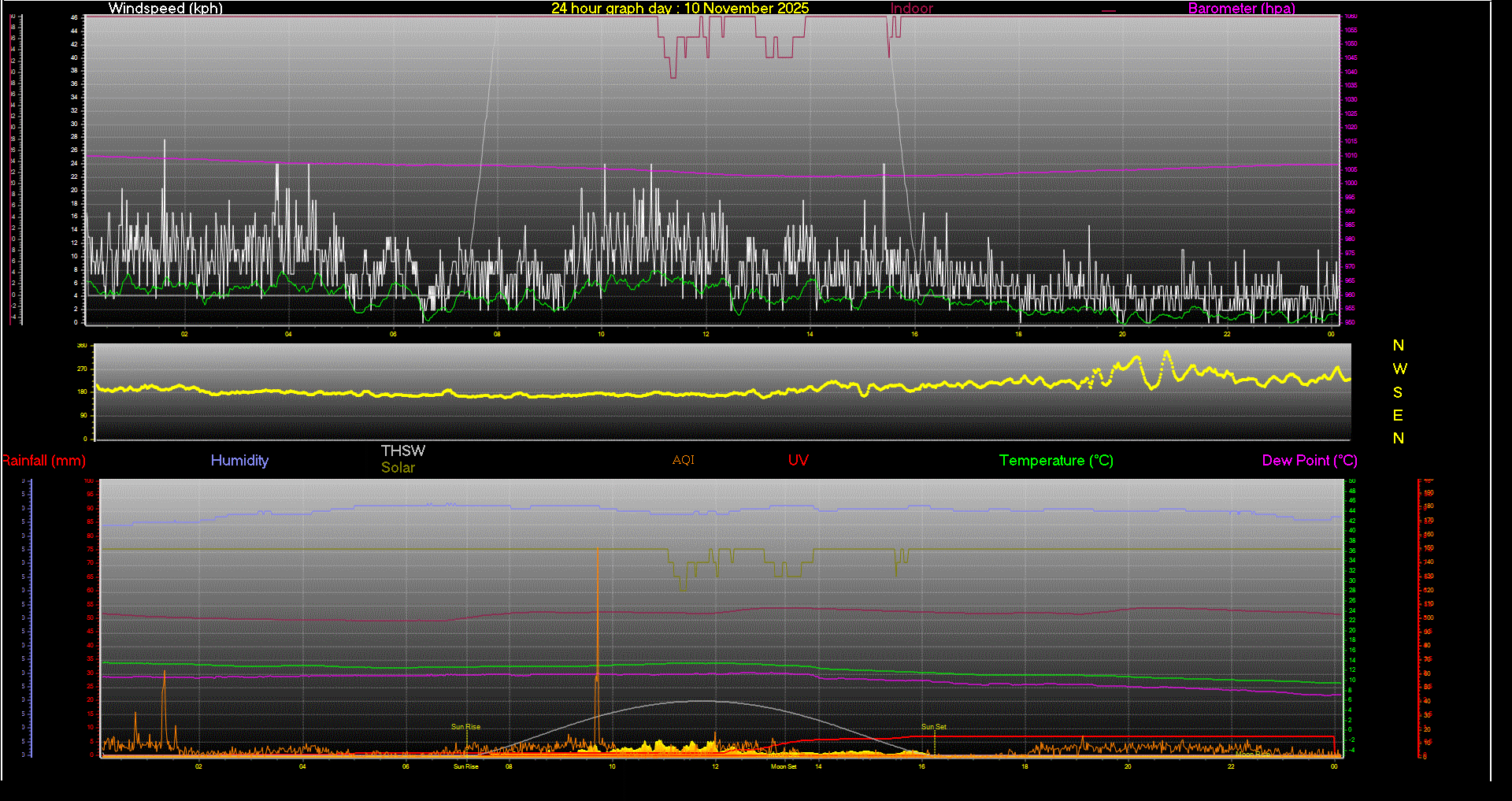This screenshot has width=1512, height=801.
Task: Click the Solar legend label
Action: click(398, 467)
